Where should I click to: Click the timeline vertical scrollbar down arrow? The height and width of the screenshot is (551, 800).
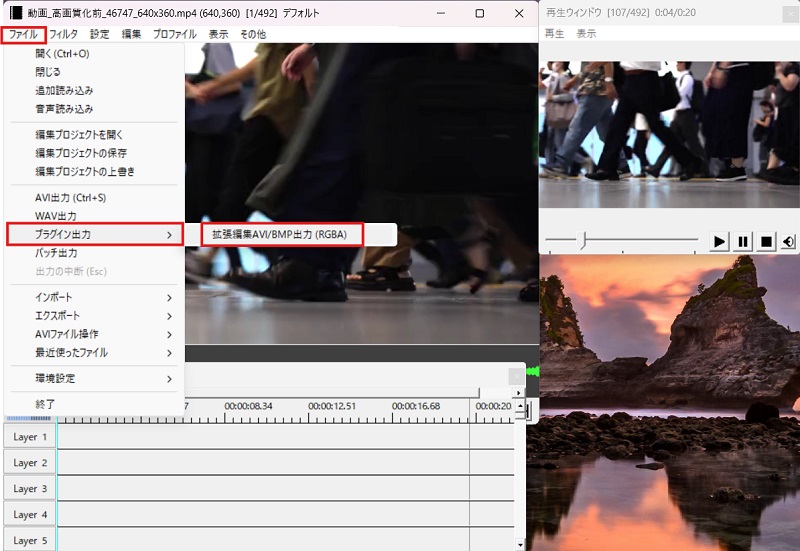click(518, 544)
